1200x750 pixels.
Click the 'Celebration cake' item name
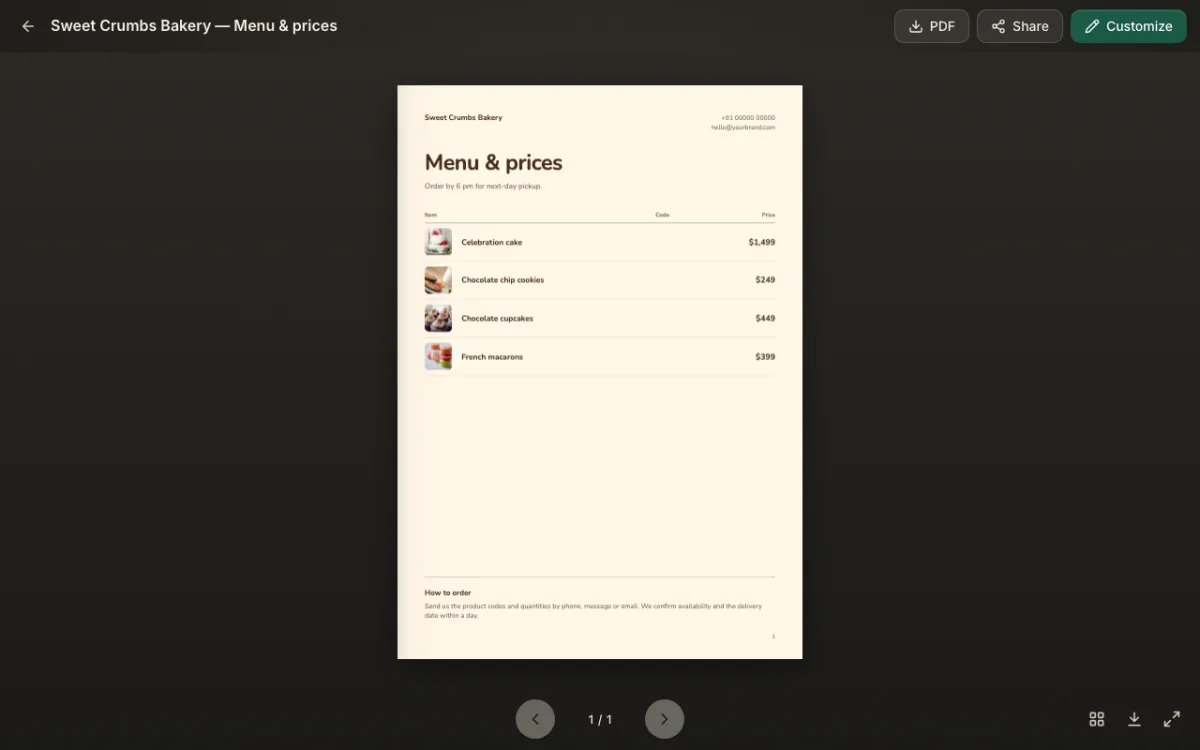point(491,242)
